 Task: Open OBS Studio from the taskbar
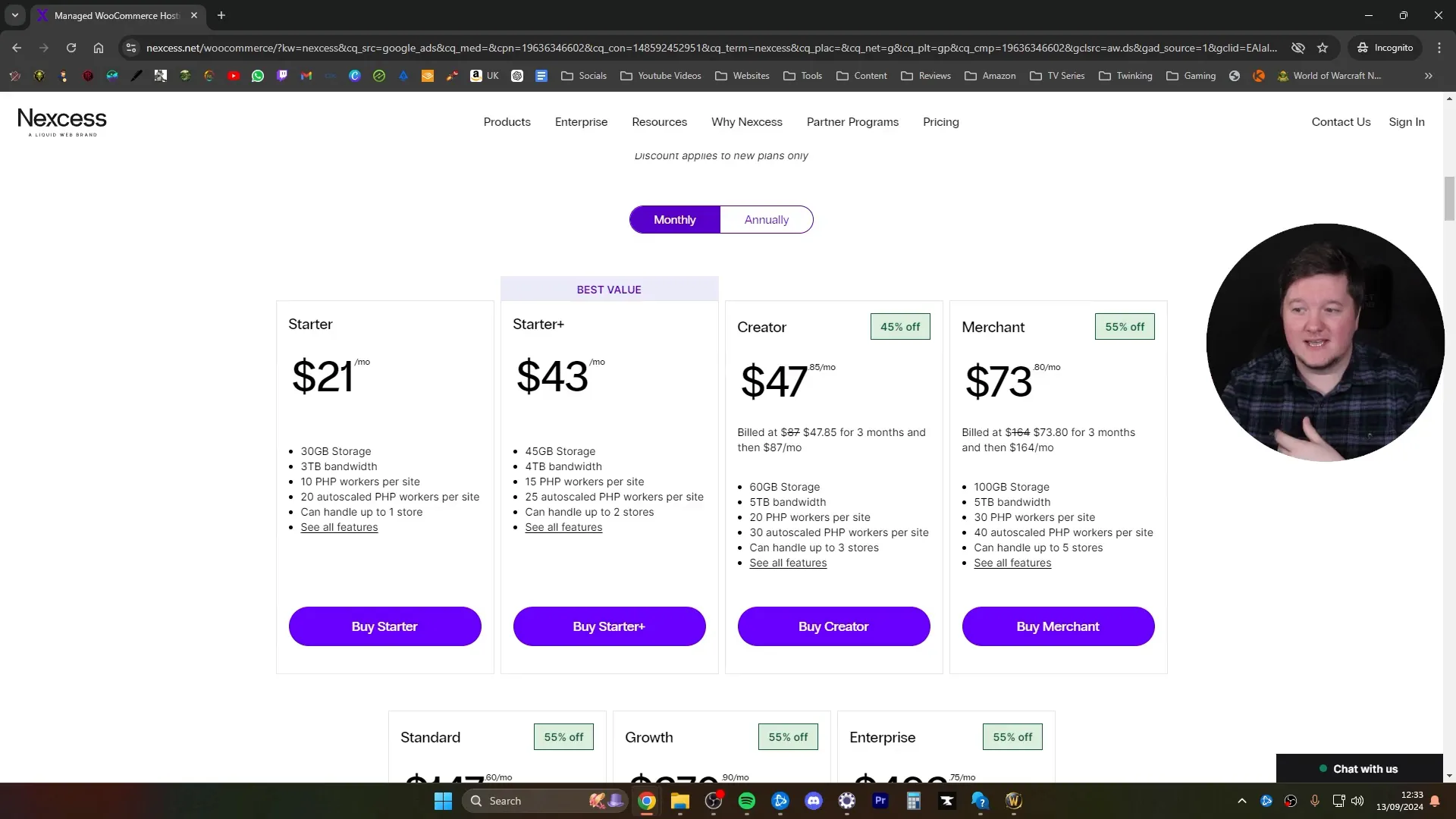pos(714,801)
